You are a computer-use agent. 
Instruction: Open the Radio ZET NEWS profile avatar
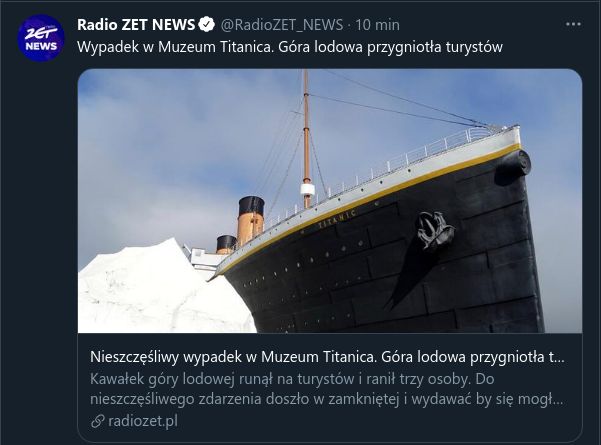point(41,38)
